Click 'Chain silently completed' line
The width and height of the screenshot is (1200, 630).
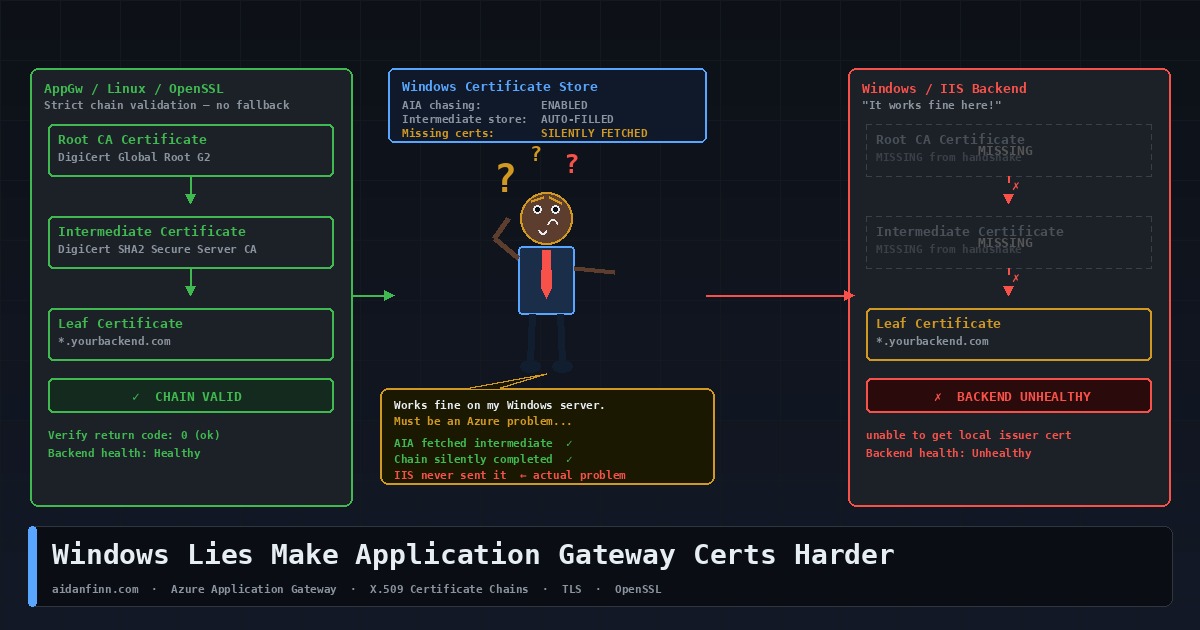pos(484,459)
